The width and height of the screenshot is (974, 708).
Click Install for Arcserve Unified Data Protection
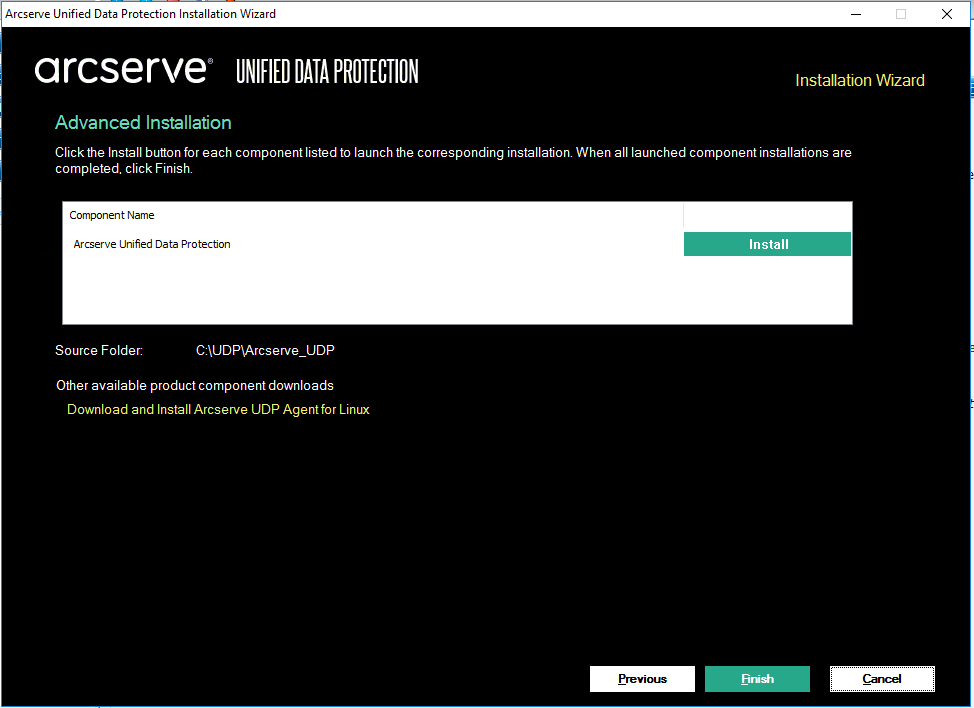[767, 244]
